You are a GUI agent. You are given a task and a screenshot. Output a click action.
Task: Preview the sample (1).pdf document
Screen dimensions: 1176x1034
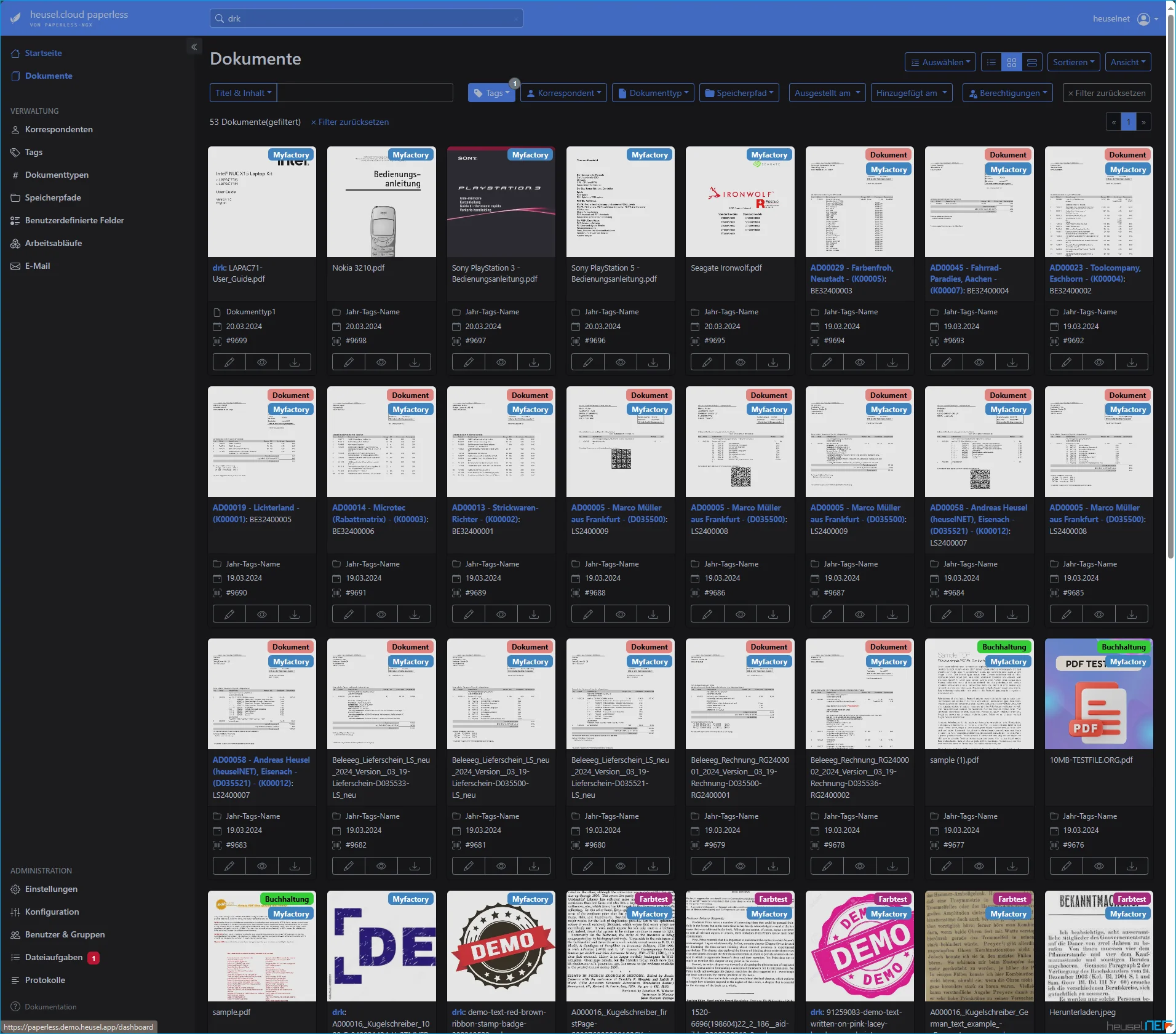click(979, 866)
